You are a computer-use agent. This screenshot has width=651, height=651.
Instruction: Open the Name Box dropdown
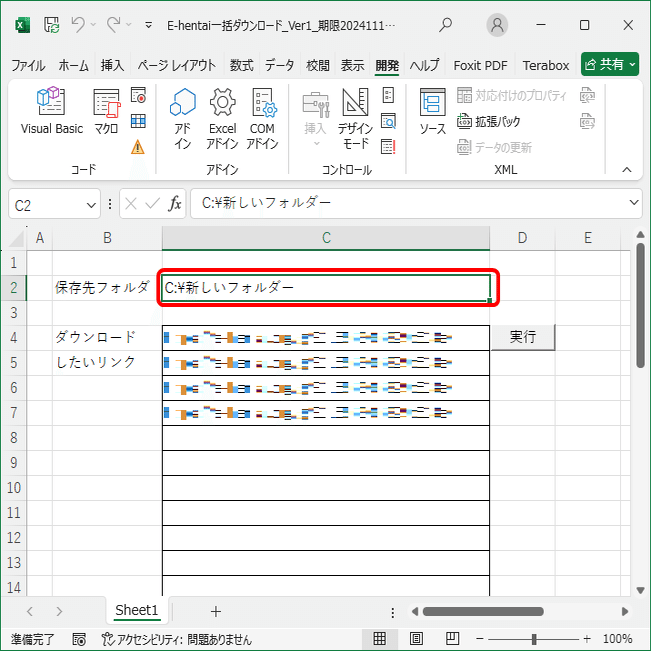[91, 205]
